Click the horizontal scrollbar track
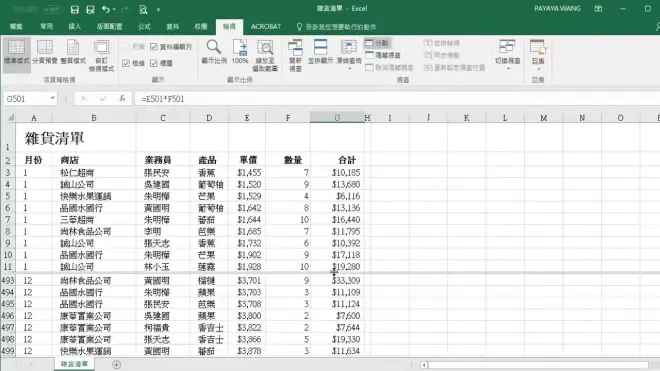Screen dimensions: 660x371 539,365
